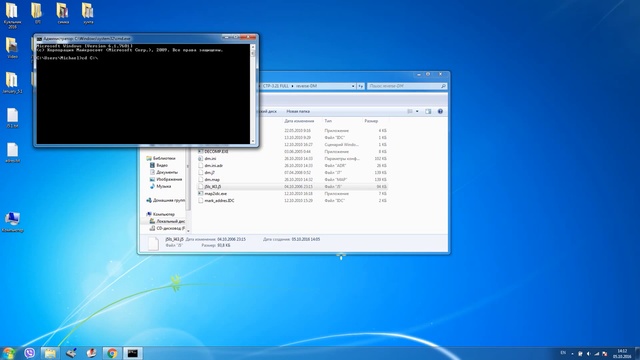Viewport: 640px width, 360px height.
Task: Select the Video folder on desktop
Action: point(12,48)
